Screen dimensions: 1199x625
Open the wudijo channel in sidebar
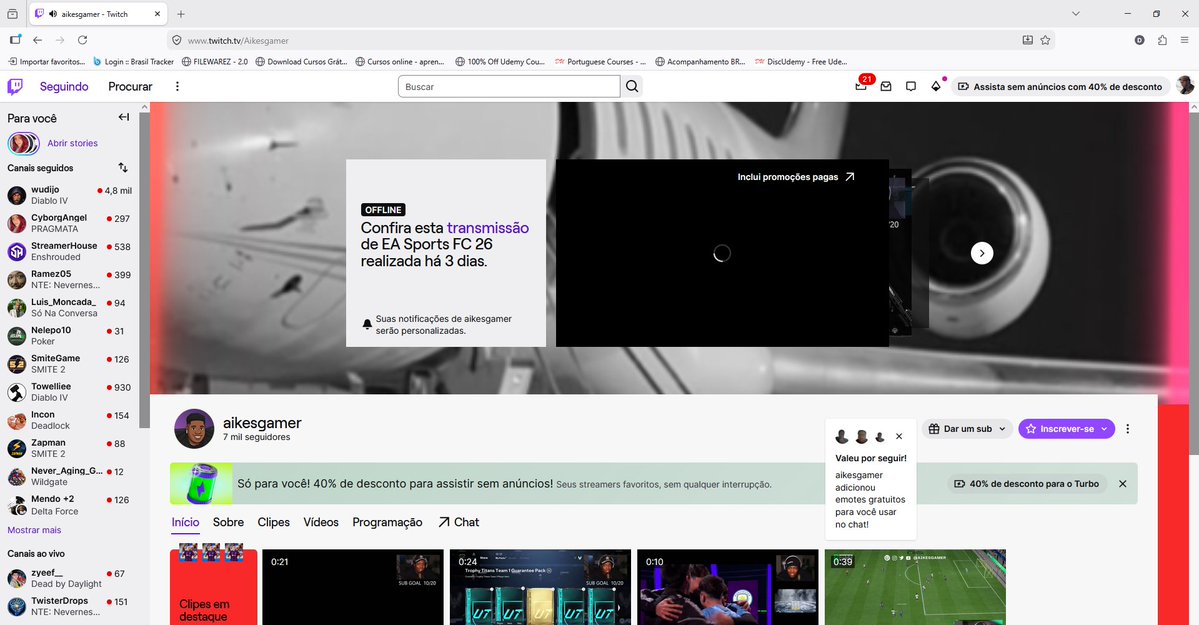(x=70, y=195)
